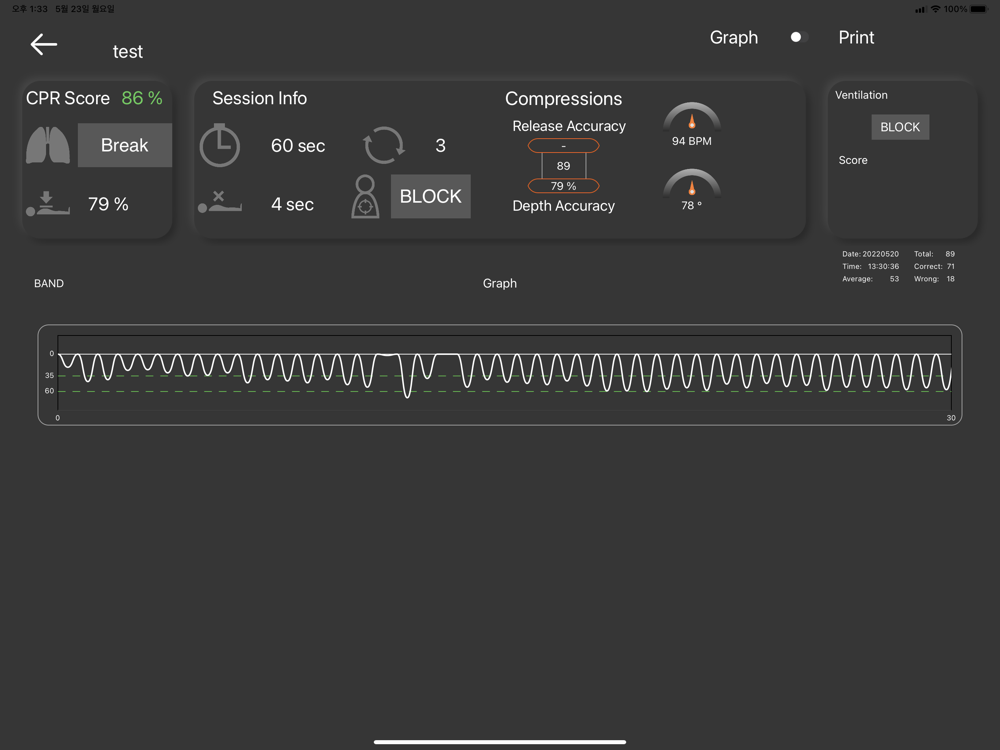The image size is (1000, 750).
Task: Click the Time: 13:30:36 entry
Action: [x=870, y=267]
